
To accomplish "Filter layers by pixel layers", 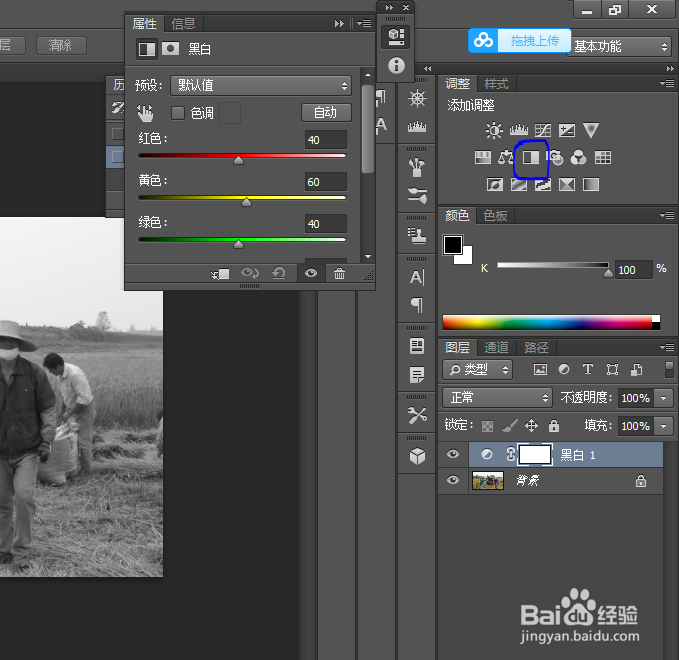I will 540,369.
